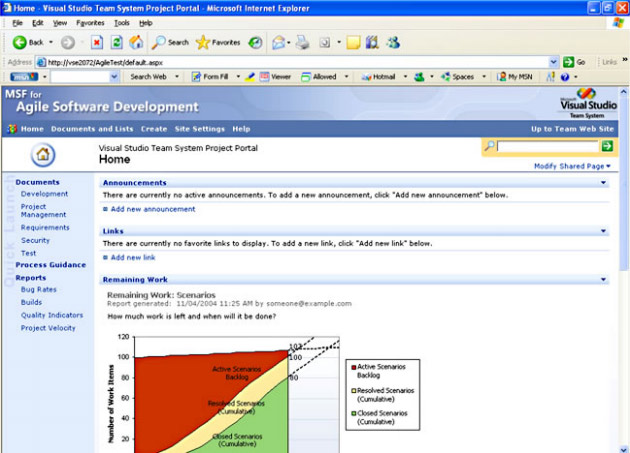Click the Forward arrow icon

[x=68, y=42]
